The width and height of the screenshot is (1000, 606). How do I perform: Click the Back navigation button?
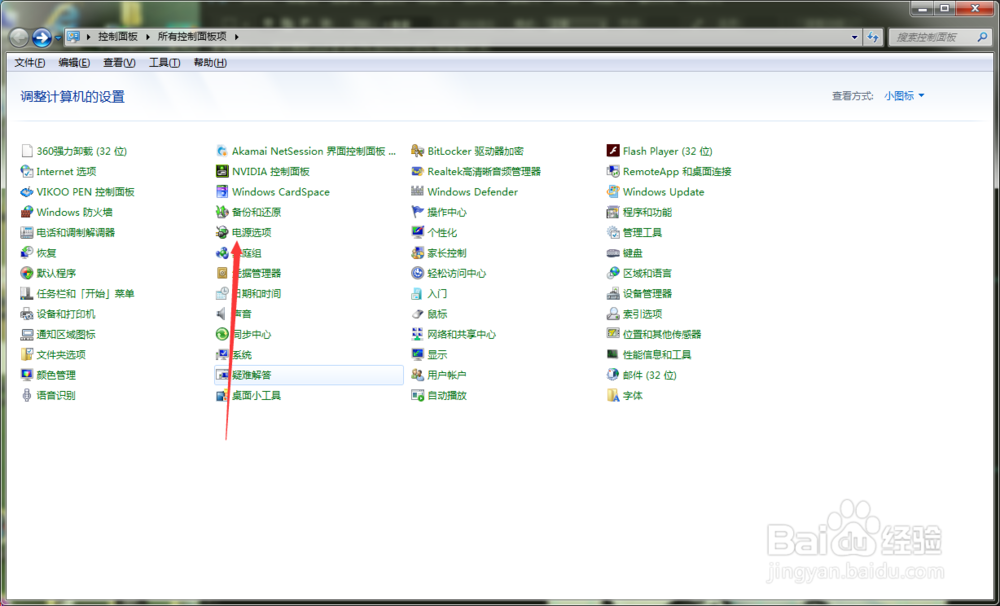coord(19,38)
